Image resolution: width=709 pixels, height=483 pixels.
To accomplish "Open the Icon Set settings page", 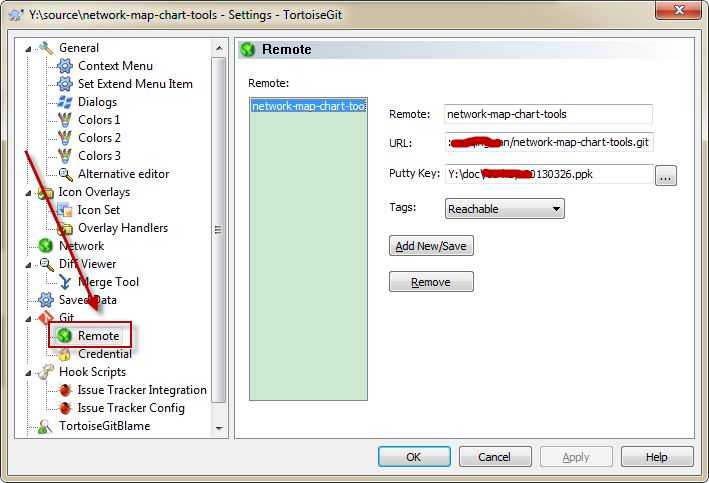I will tap(99, 210).
